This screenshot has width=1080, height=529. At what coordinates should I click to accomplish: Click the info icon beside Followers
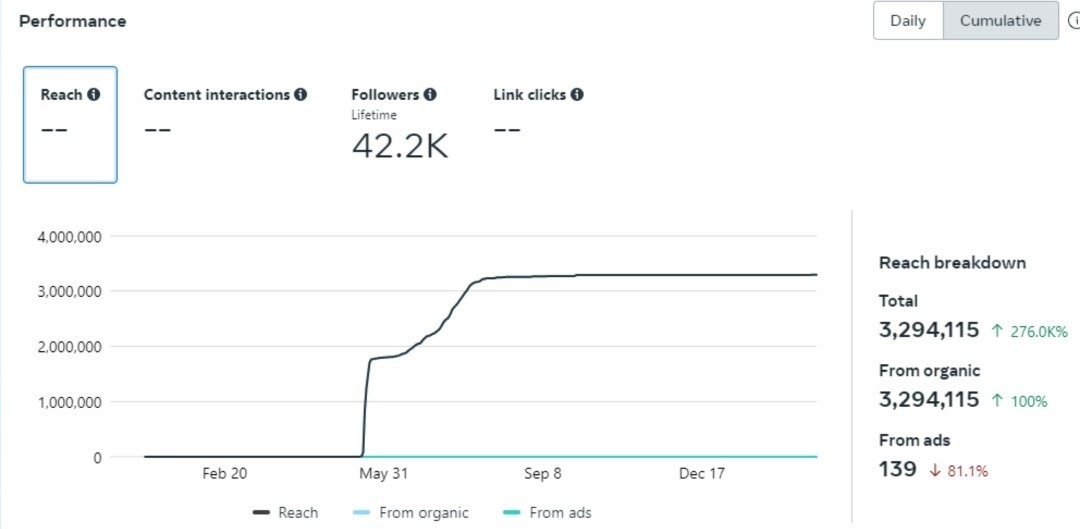(x=430, y=95)
